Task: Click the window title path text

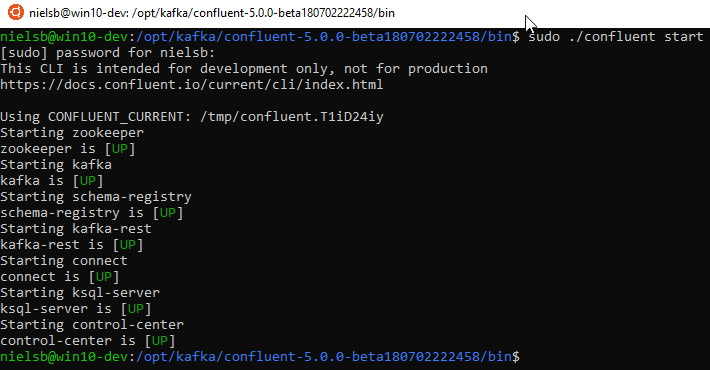Action: click(x=212, y=13)
